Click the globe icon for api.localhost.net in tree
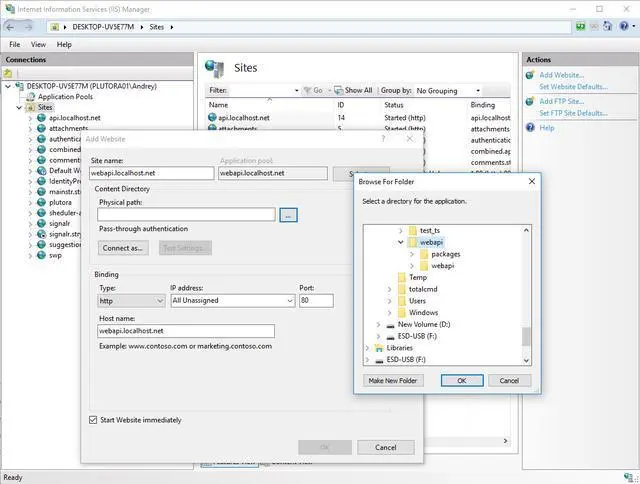This screenshot has height=484, width=640. 41,118
